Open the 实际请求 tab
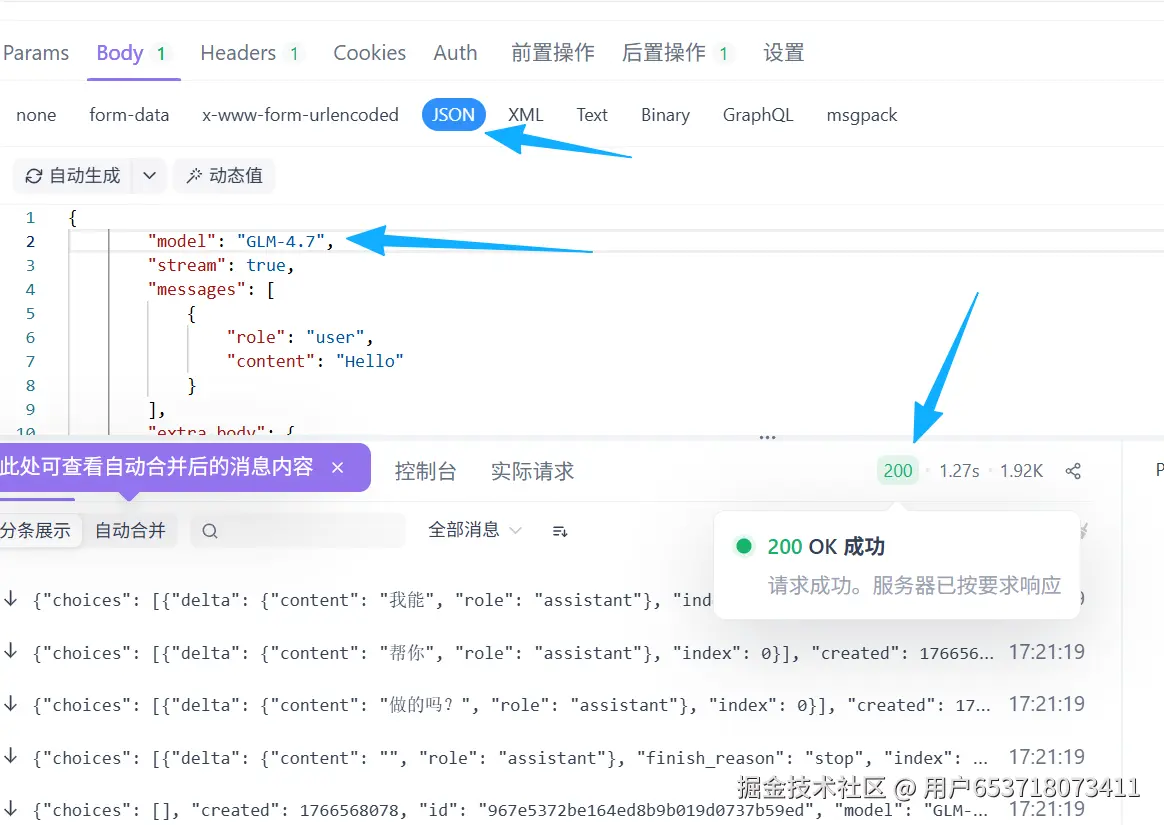This screenshot has height=825, width=1164. coord(532,472)
